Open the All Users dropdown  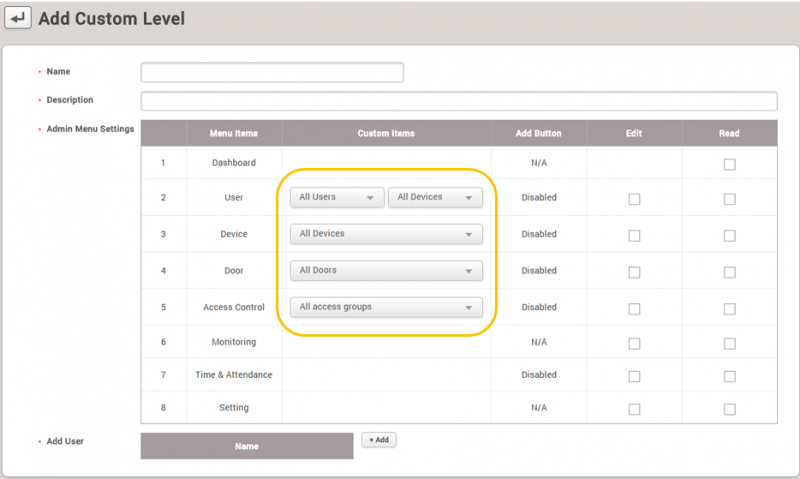click(336, 198)
